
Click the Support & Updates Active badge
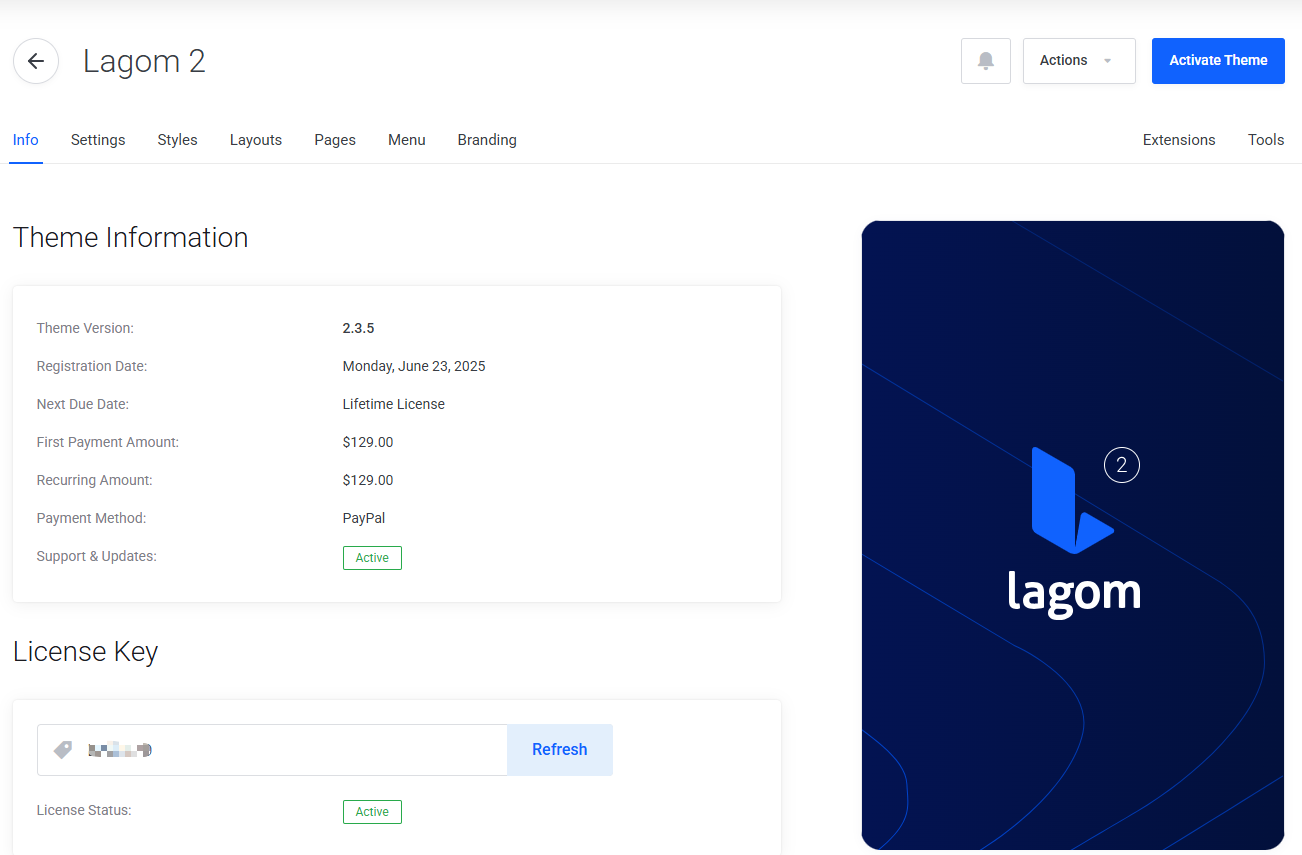click(372, 558)
